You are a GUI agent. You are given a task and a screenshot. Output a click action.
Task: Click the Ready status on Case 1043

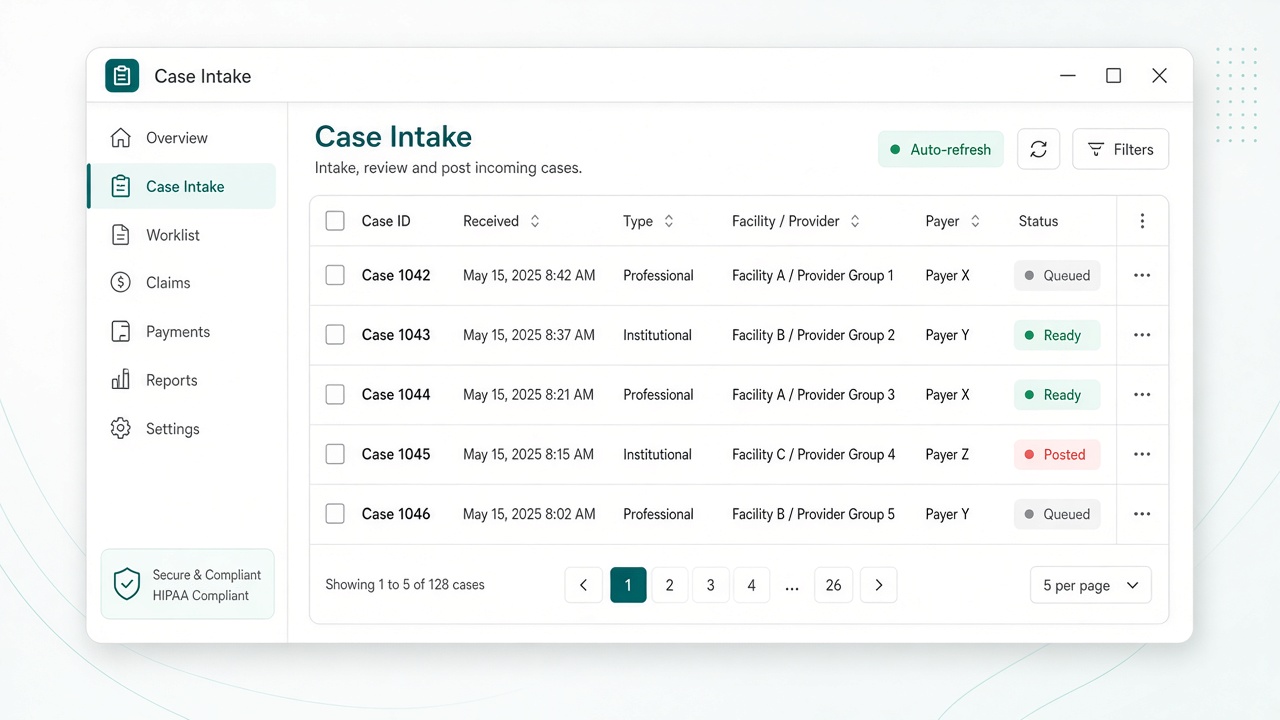[x=1057, y=335]
